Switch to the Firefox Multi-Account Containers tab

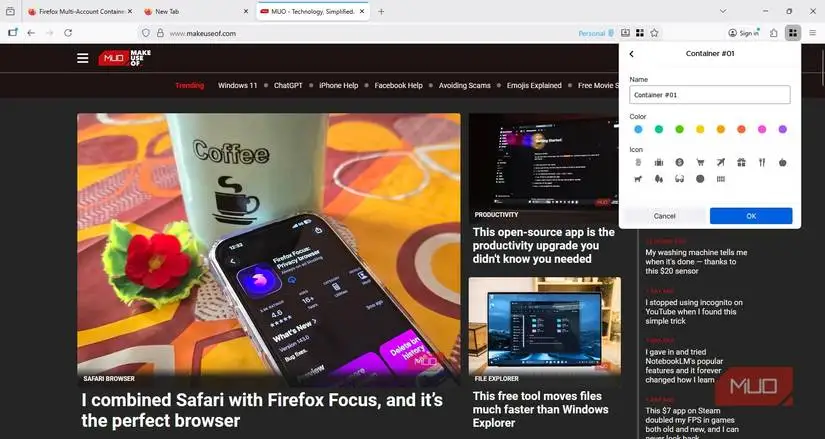[82, 12]
